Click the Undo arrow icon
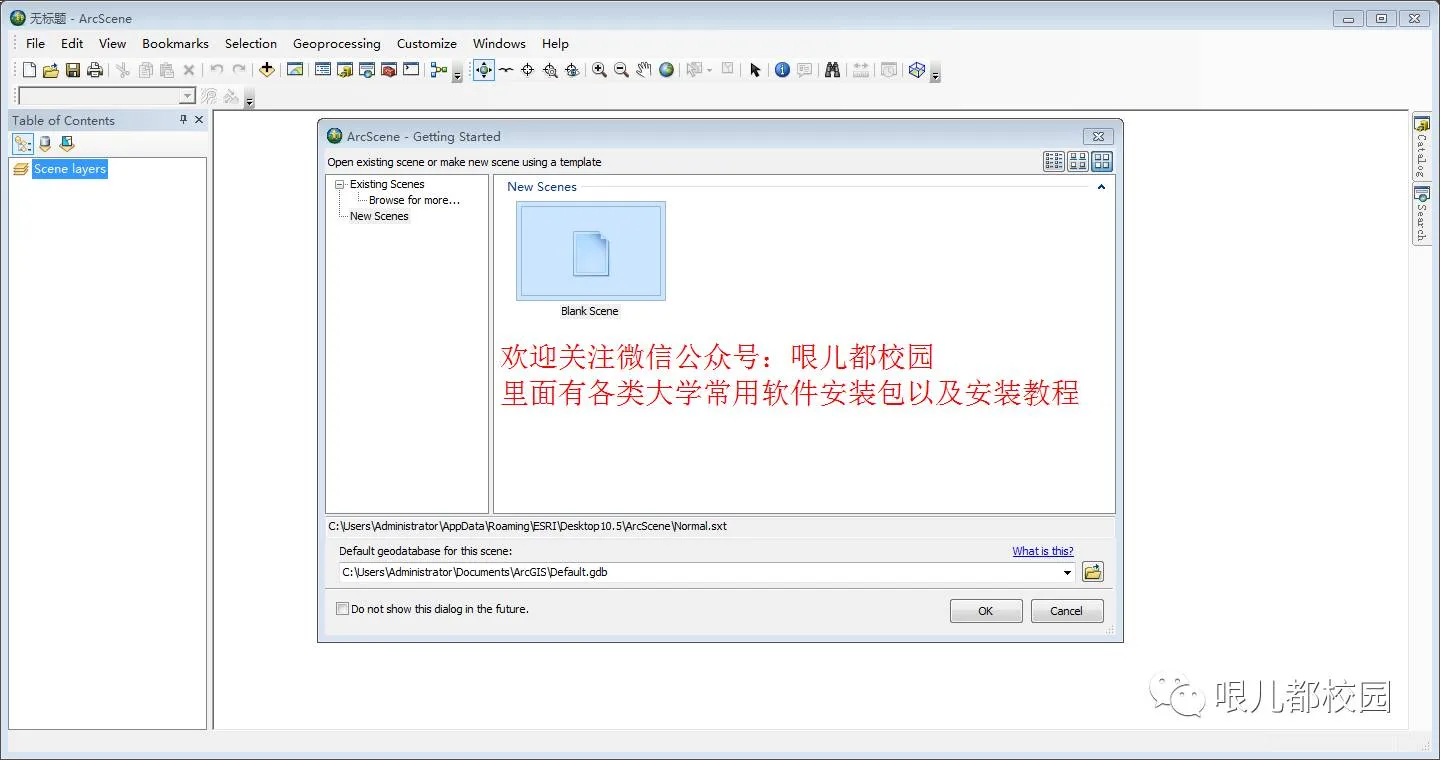This screenshot has width=1440, height=760. (x=216, y=70)
